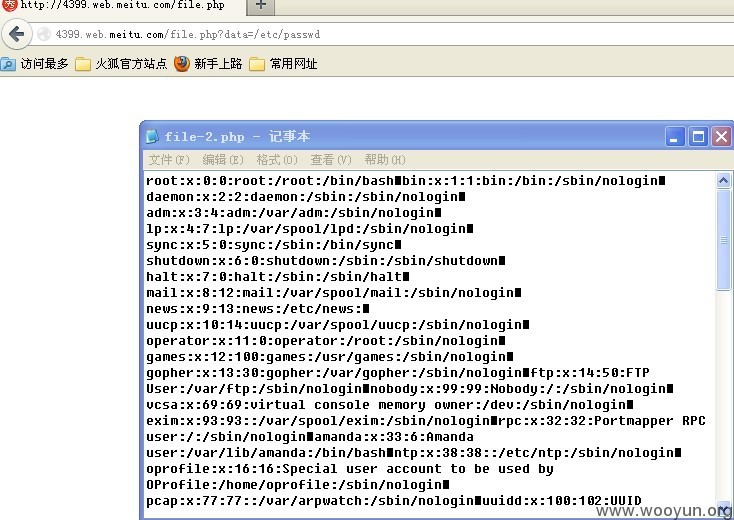Click the gopher:x:13:30 line
The width and height of the screenshot is (734, 520).
pos(398,373)
